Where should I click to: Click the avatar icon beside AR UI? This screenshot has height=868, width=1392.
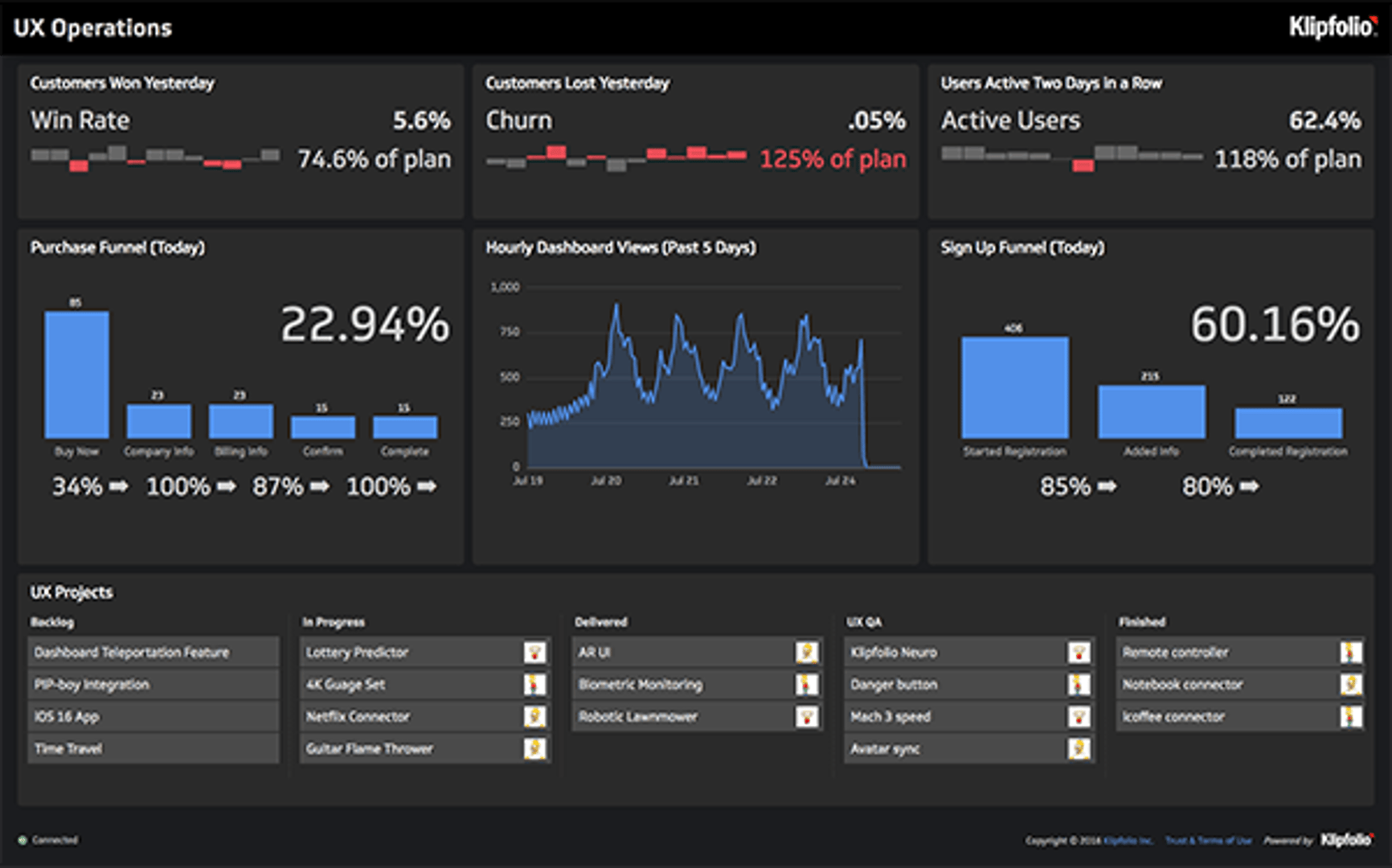[x=806, y=652]
